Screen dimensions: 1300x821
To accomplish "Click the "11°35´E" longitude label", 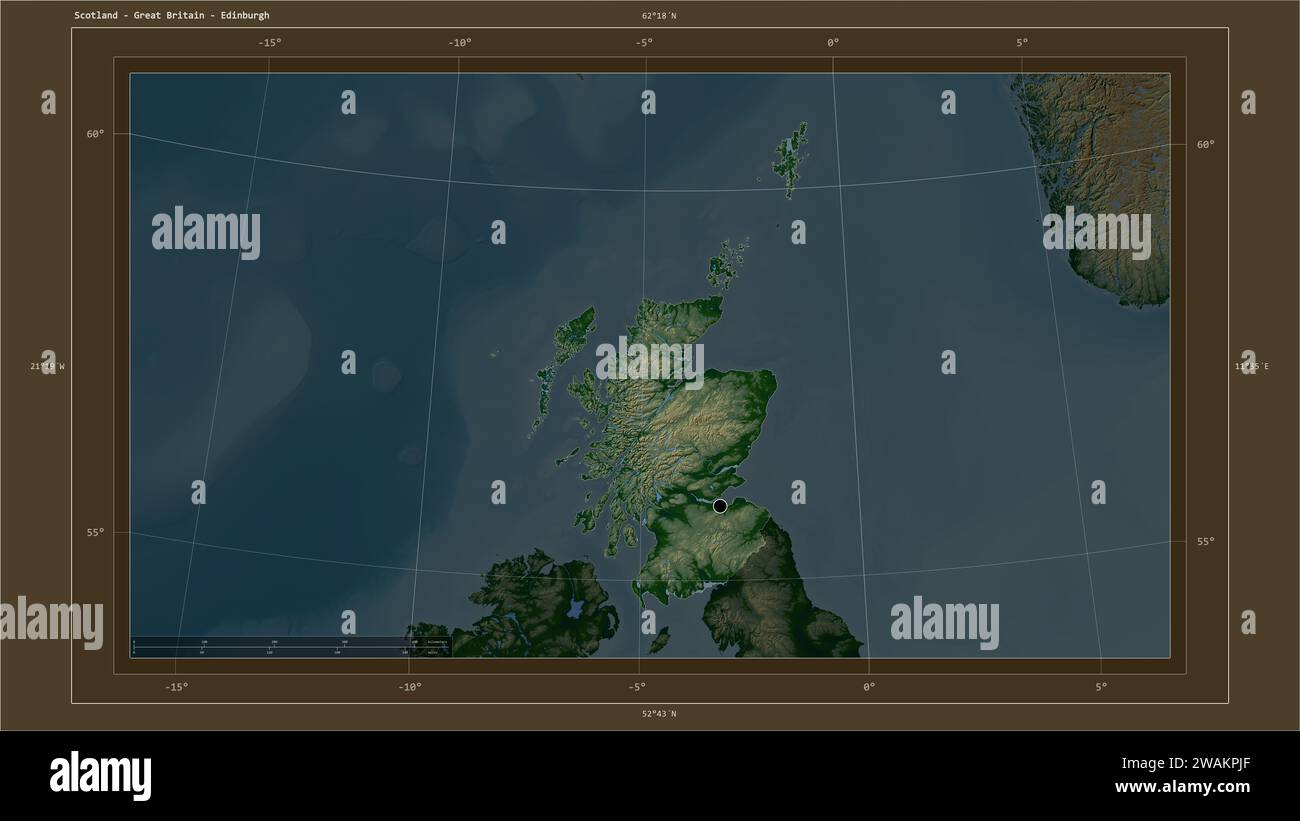I will pyautogui.click(x=1251, y=367).
